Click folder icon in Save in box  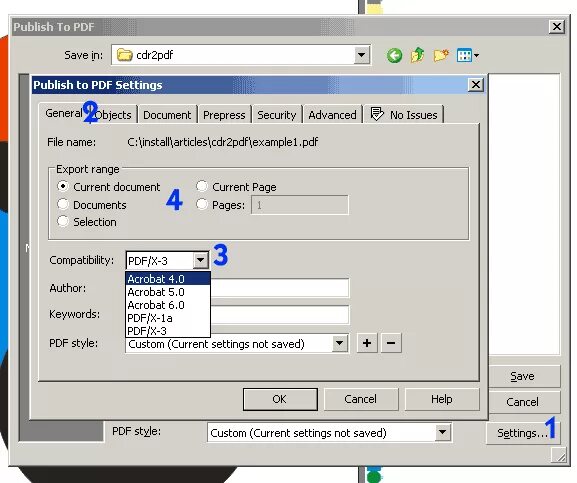(x=124, y=55)
